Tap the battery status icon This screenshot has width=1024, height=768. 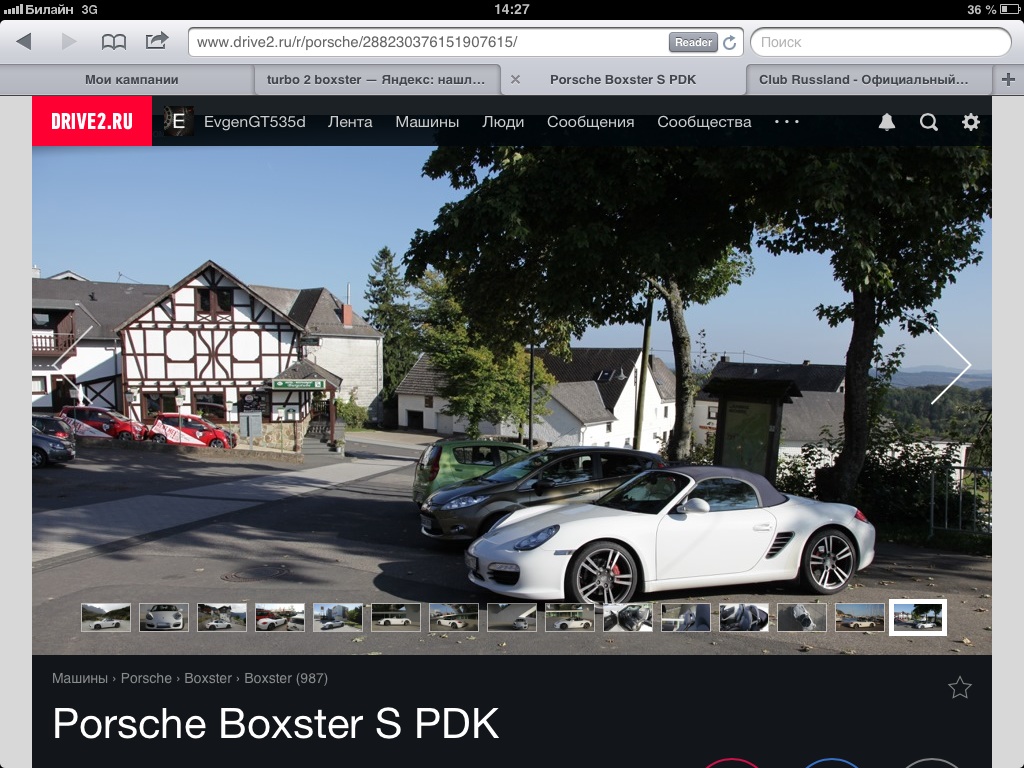coord(1010,9)
